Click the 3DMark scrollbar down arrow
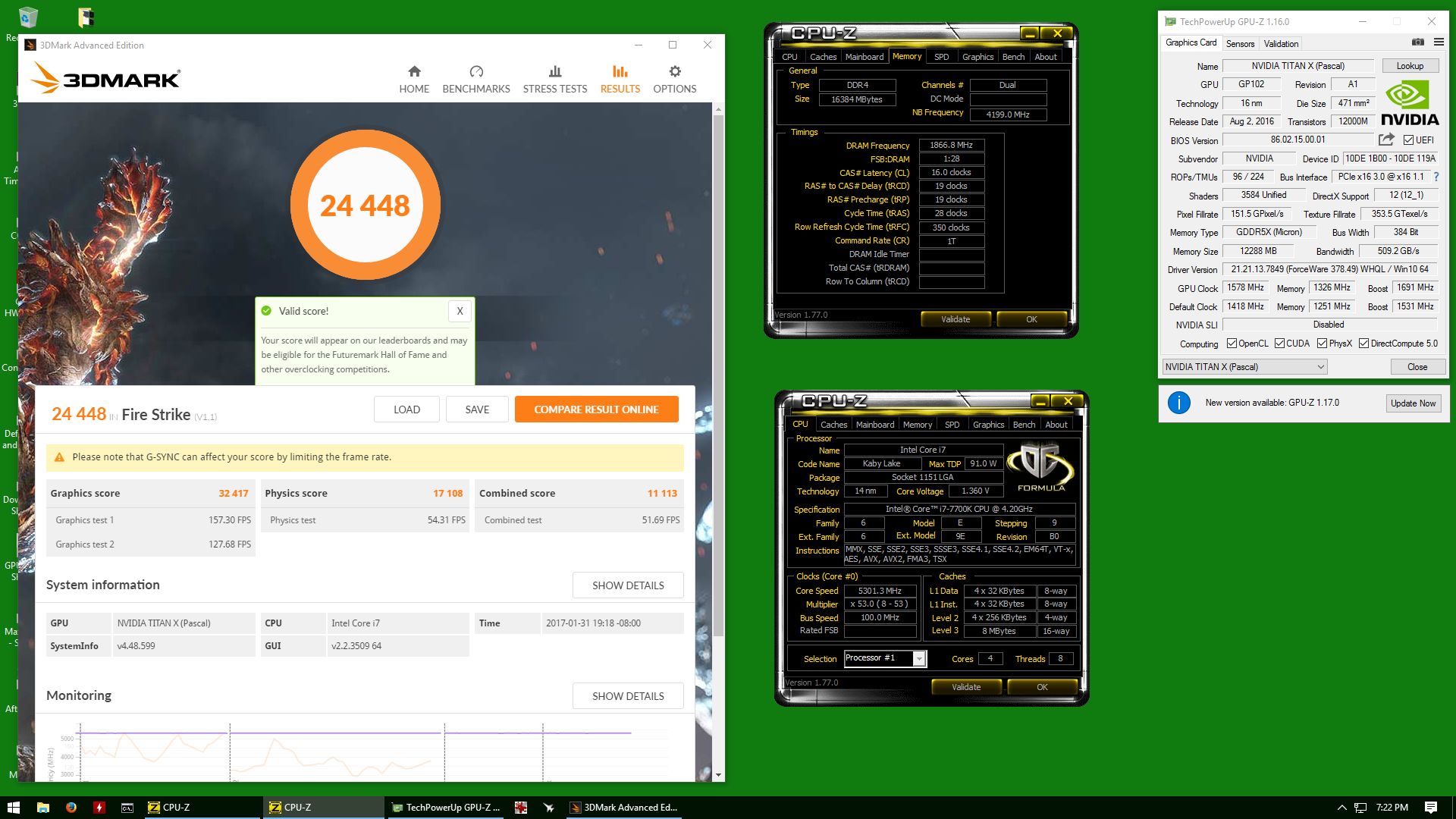This screenshot has height=819, width=1456. point(718,775)
